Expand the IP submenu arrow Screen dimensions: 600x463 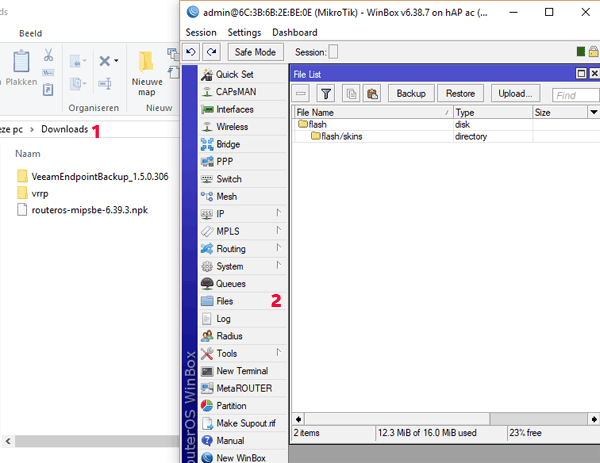click(279, 213)
